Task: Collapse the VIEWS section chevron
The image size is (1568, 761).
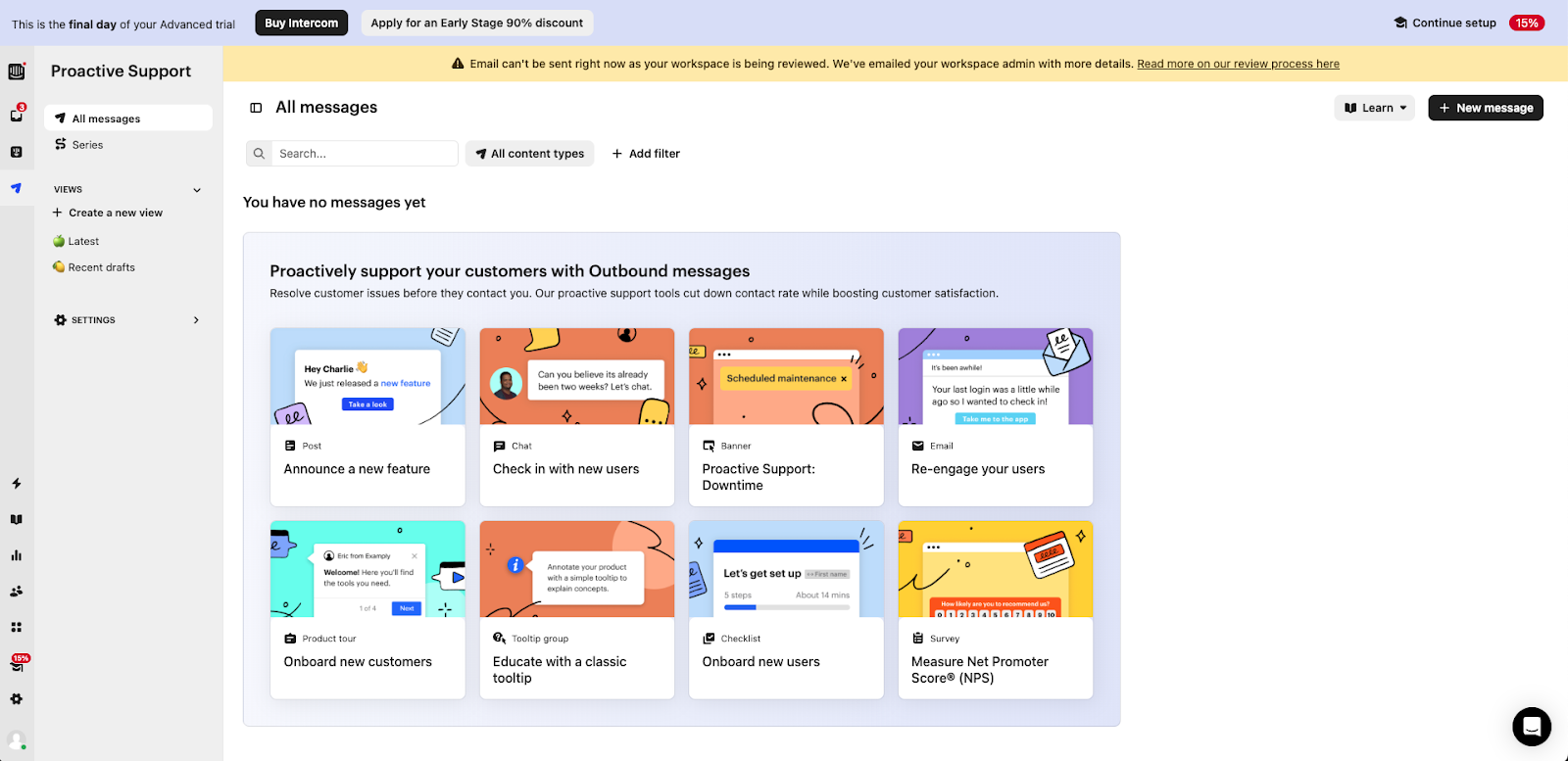Action: click(x=197, y=190)
